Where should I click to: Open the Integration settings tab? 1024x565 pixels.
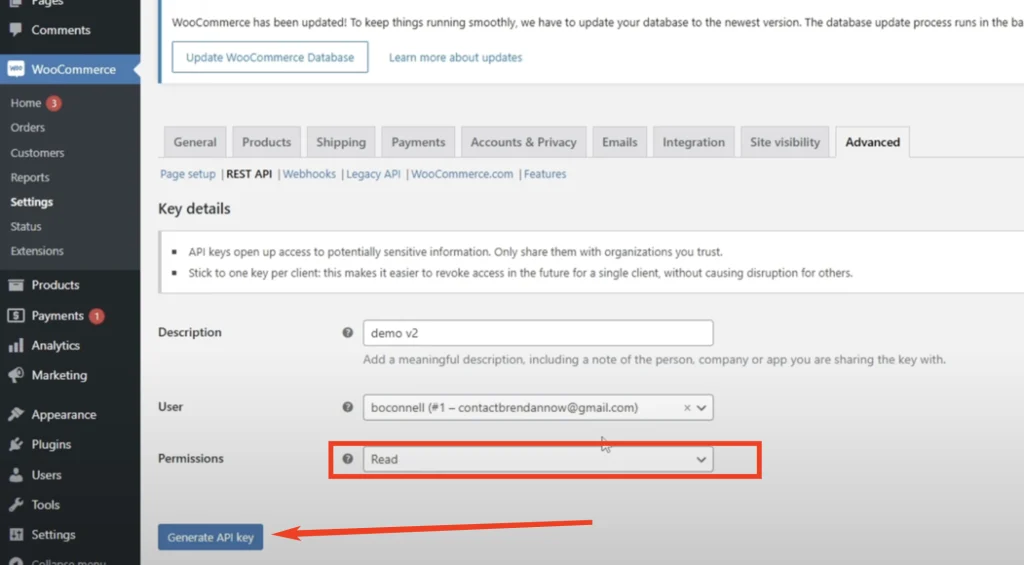[x=694, y=142]
